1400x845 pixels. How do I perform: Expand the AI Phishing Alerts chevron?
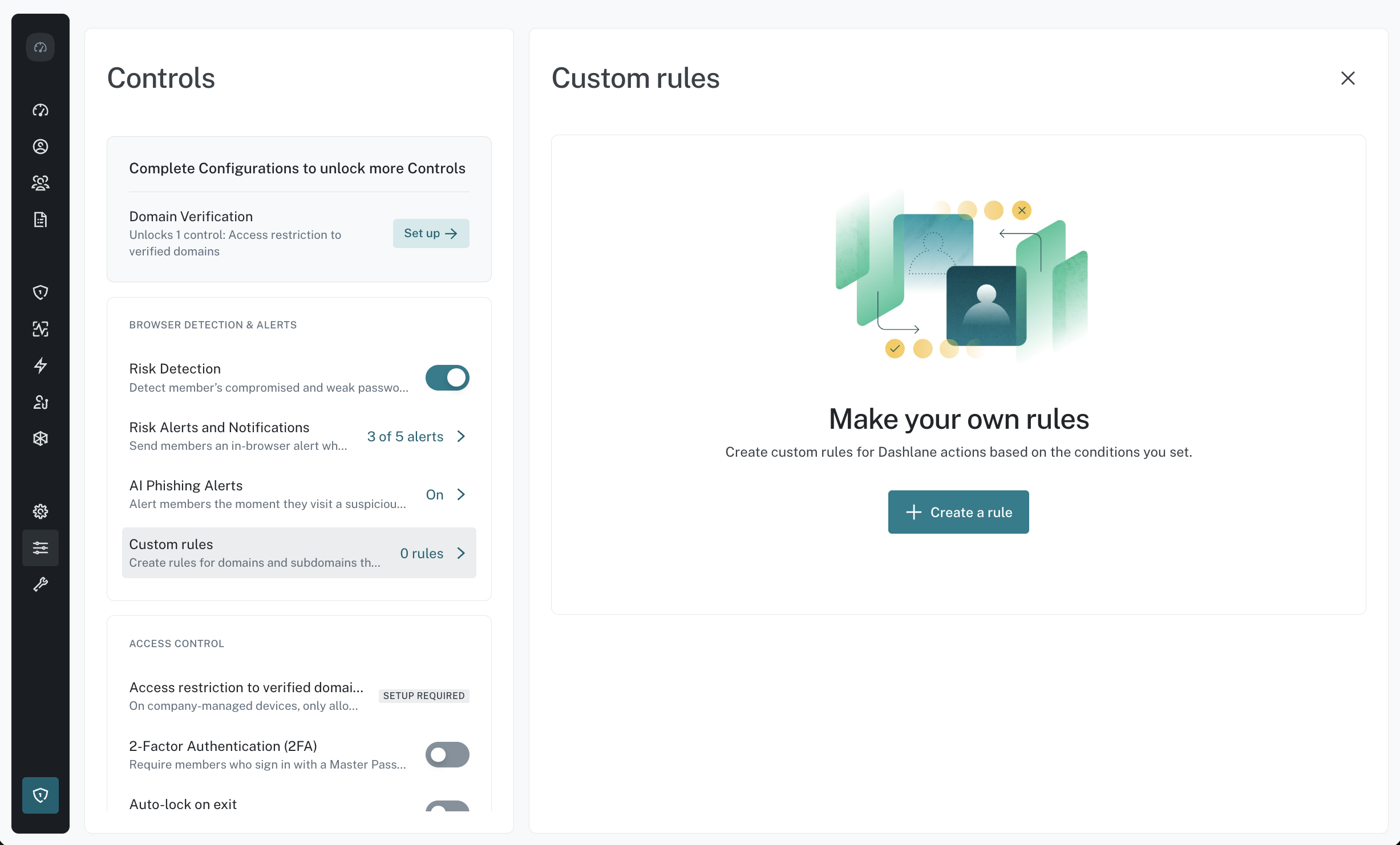click(x=461, y=494)
